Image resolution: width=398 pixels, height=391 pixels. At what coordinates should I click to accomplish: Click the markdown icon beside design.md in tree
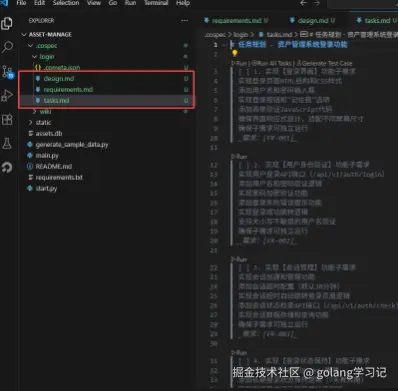38,79
